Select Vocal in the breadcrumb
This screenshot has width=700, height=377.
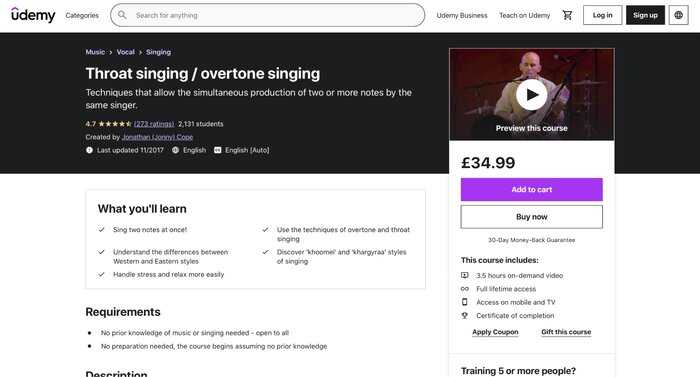click(x=125, y=52)
